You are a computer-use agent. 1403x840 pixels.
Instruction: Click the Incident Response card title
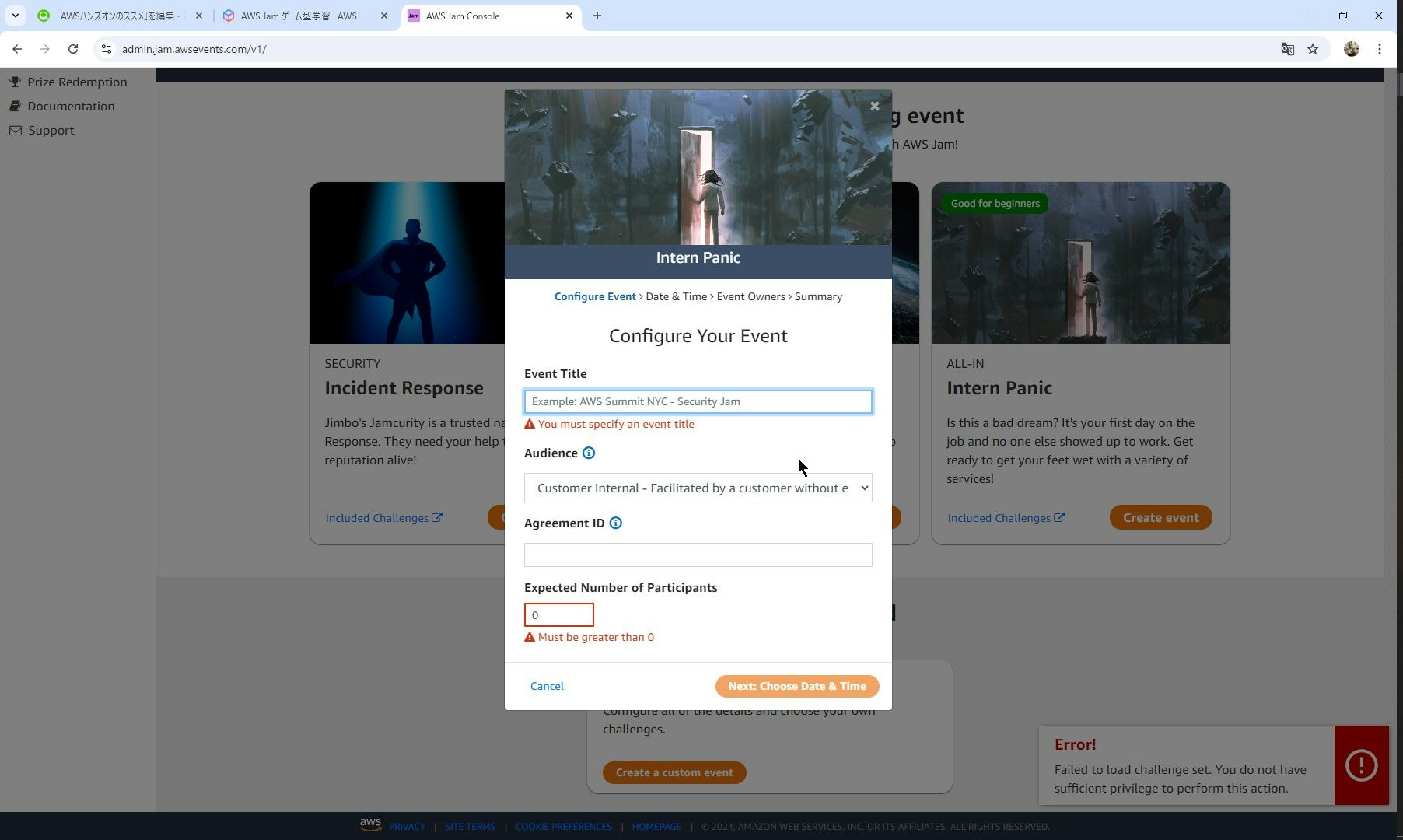[x=404, y=388]
